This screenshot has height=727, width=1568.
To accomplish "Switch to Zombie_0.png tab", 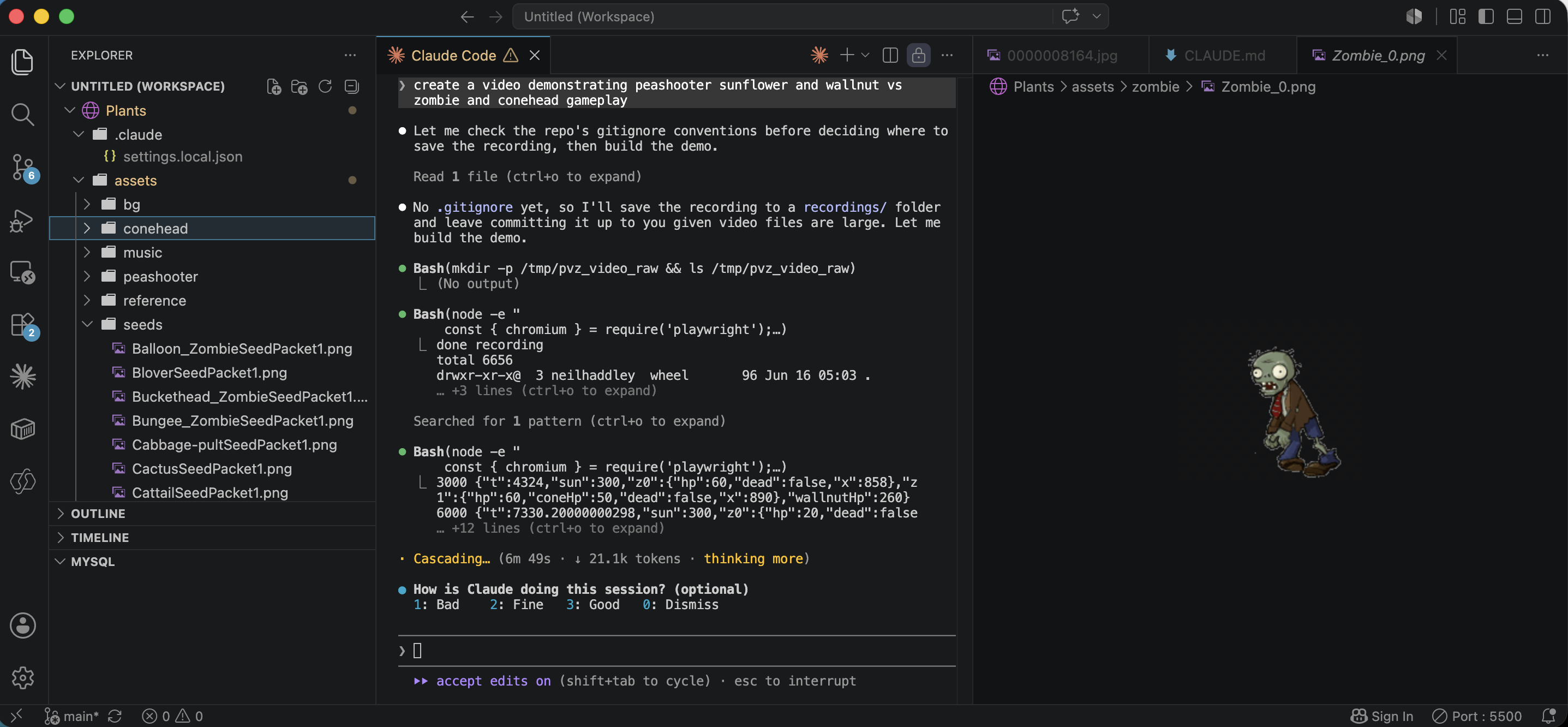I will [x=1377, y=56].
